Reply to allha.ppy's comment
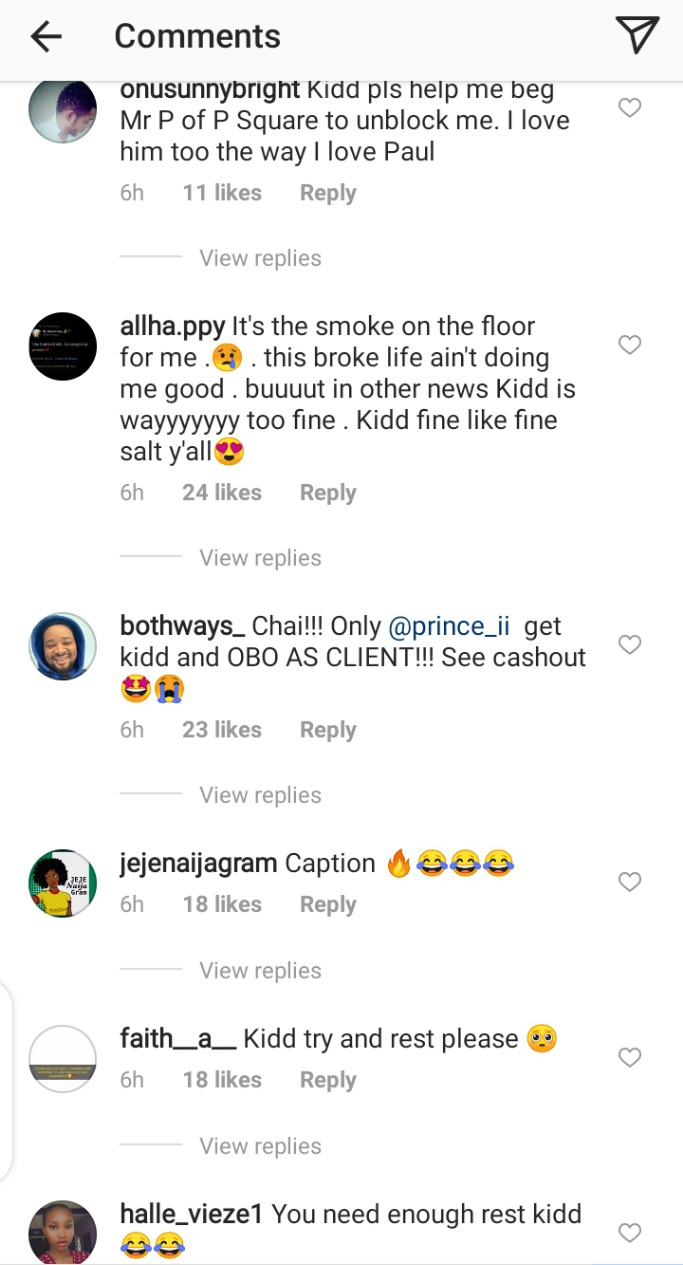The image size is (683, 1265). point(327,493)
